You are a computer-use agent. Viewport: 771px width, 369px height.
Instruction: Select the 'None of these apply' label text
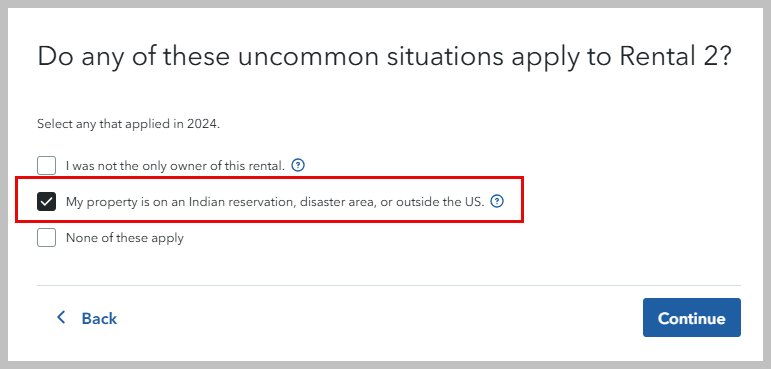125,238
